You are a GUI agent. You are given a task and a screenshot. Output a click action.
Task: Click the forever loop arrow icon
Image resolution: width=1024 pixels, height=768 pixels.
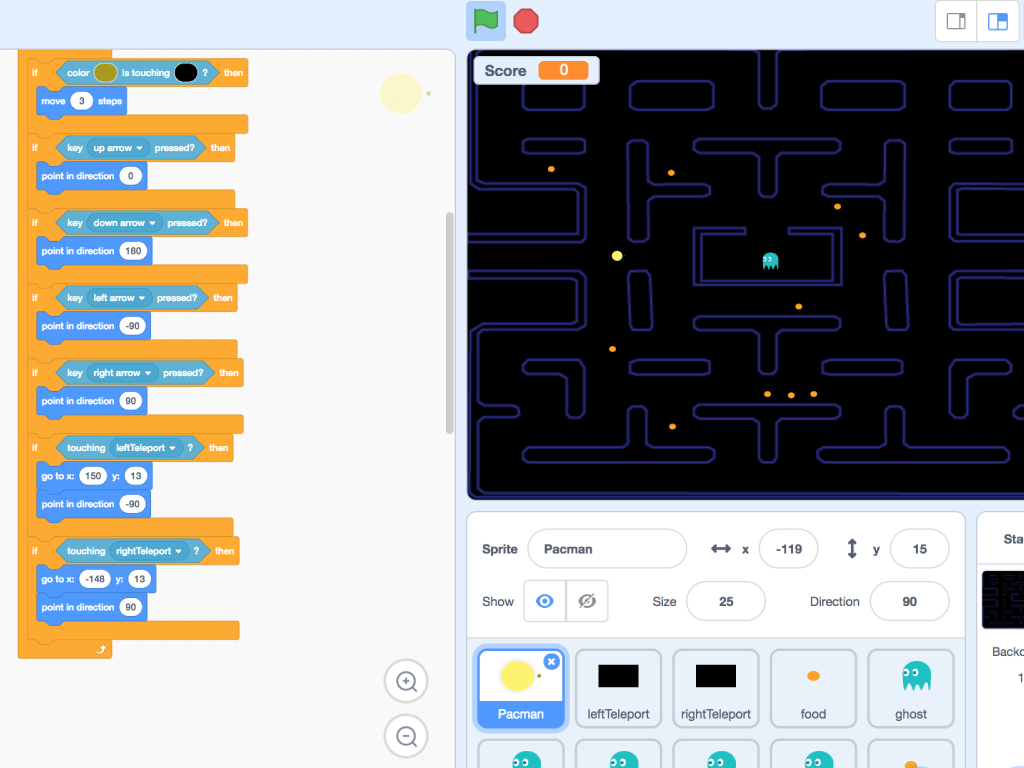(x=101, y=648)
